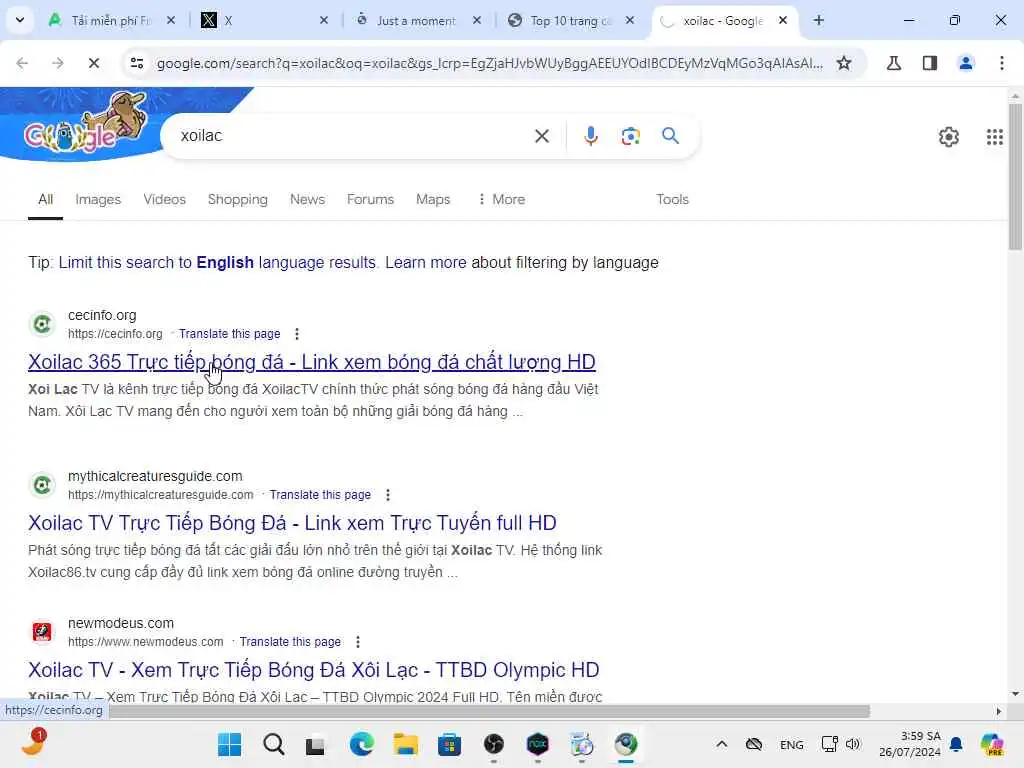Select the Images results tab
This screenshot has width=1024, height=768.
pyautogui.click(x=98, y=199)
